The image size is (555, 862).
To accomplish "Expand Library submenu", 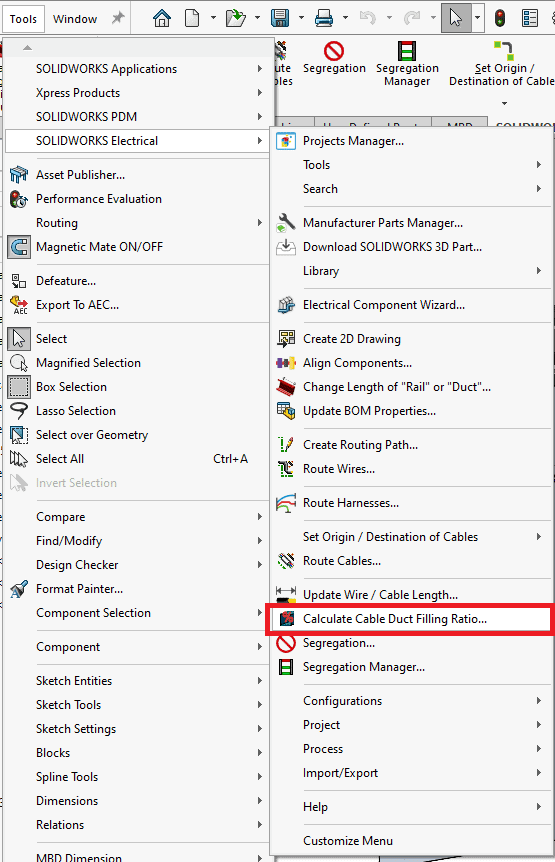I will (412, 271).
